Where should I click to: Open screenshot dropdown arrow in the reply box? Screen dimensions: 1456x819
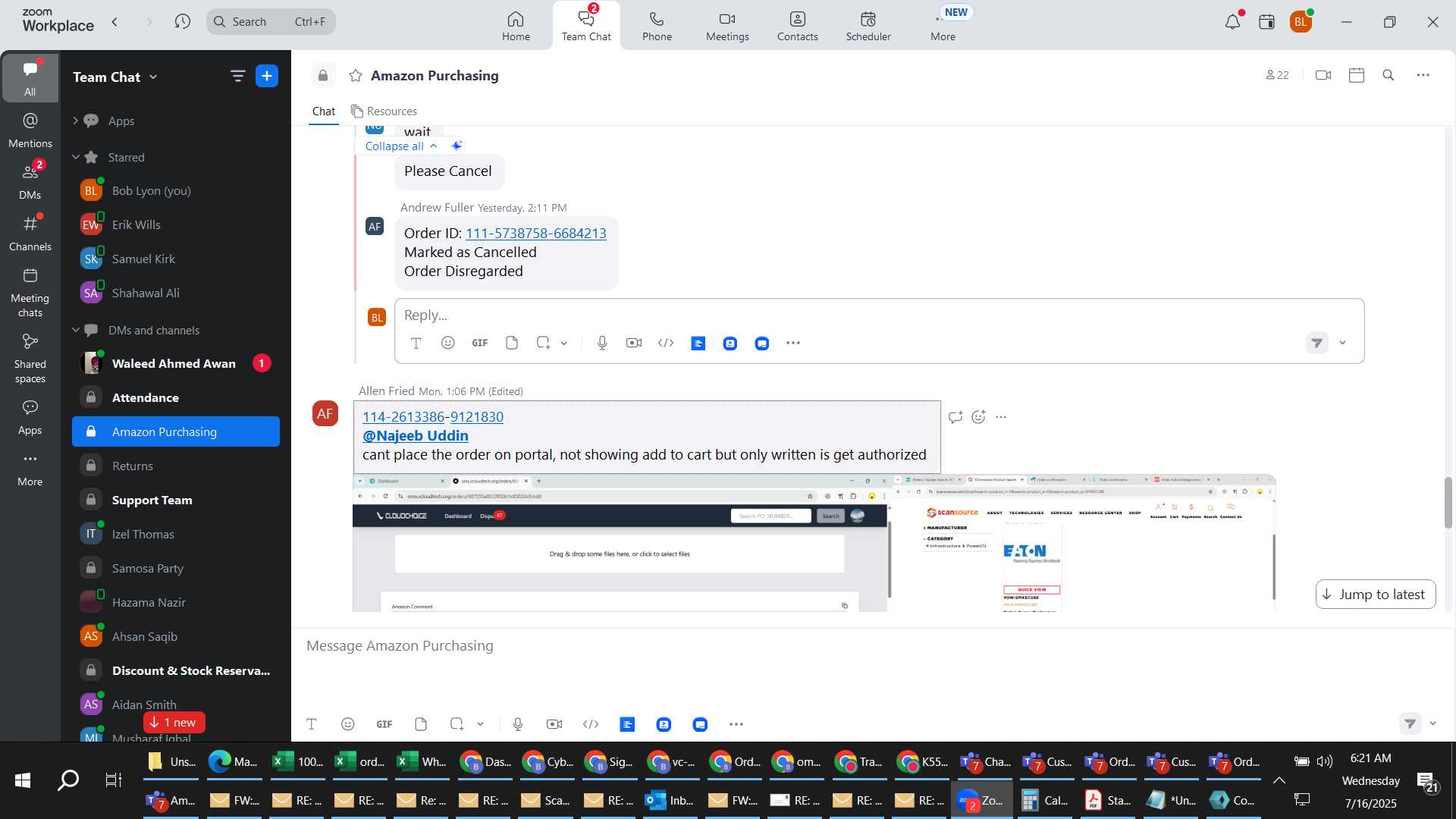pyautogui.click(x=564, y=344)
